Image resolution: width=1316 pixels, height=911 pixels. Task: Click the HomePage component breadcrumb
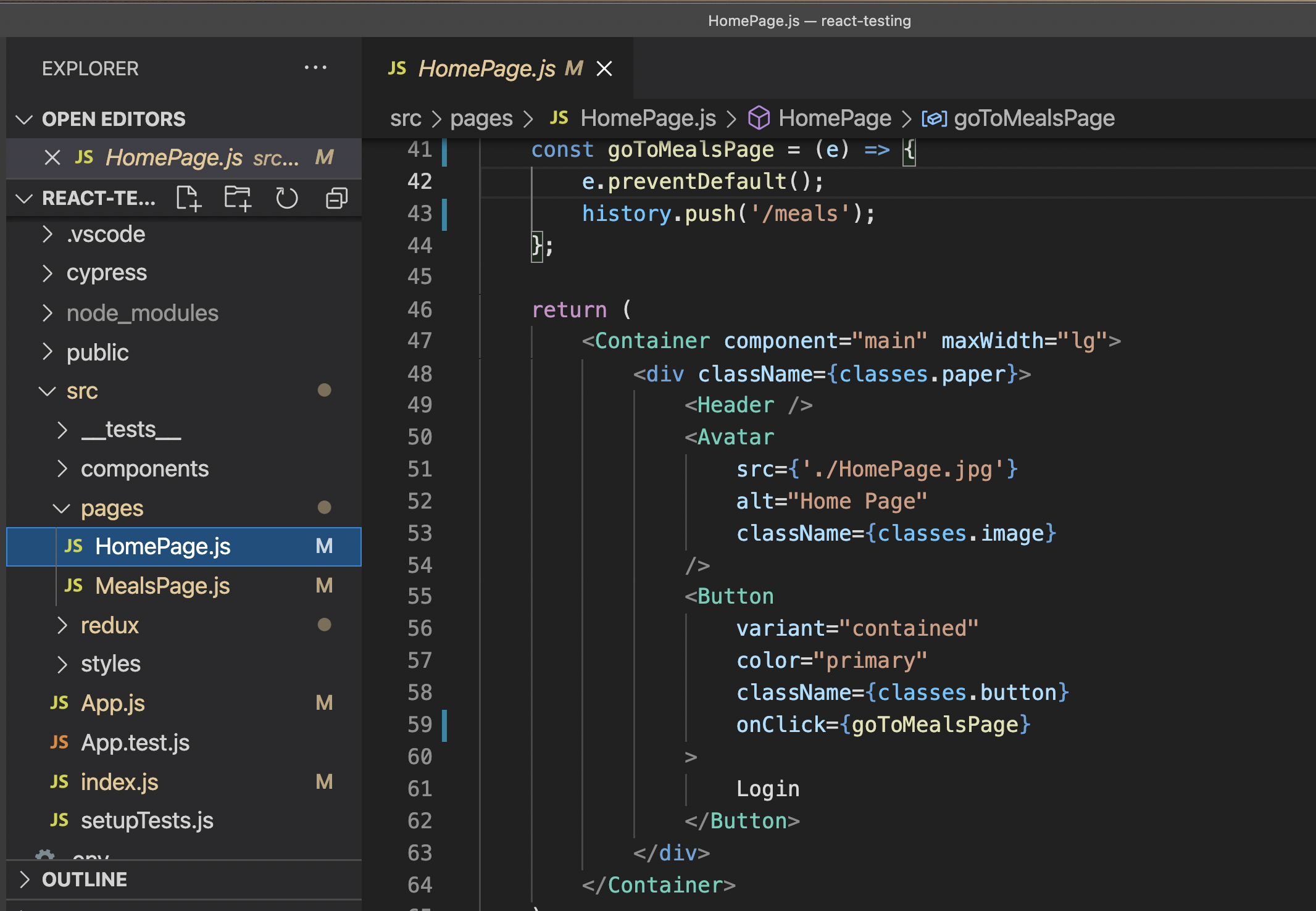pyautogui.click(x=835, y=118)
